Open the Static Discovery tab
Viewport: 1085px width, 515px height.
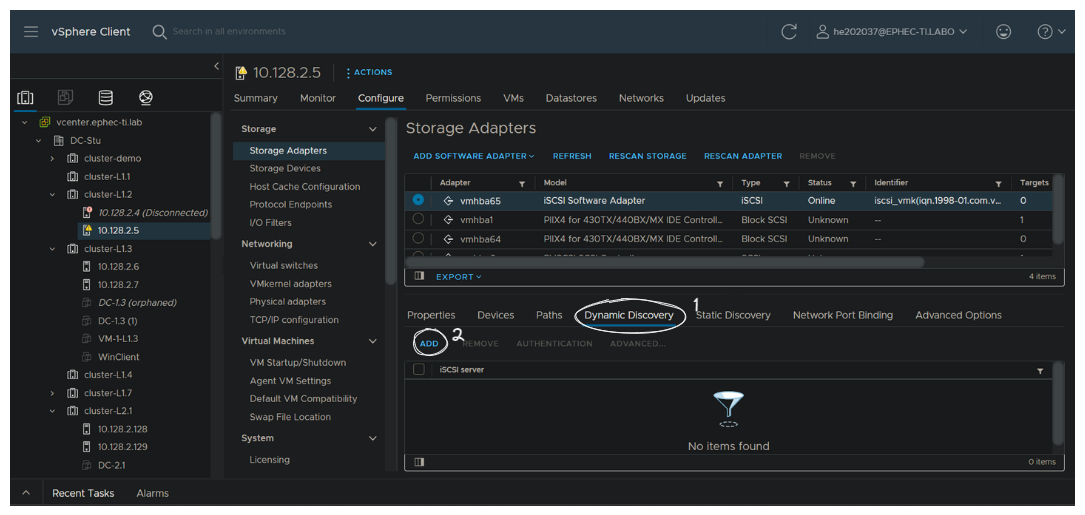[x=733, y=315]
